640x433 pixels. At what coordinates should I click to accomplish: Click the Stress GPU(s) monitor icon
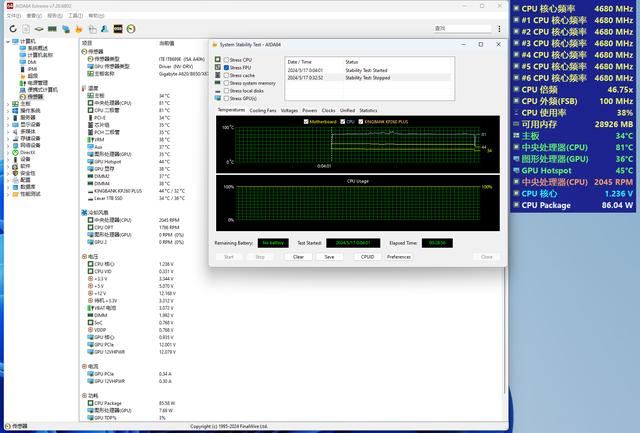(x=218, y=98)
